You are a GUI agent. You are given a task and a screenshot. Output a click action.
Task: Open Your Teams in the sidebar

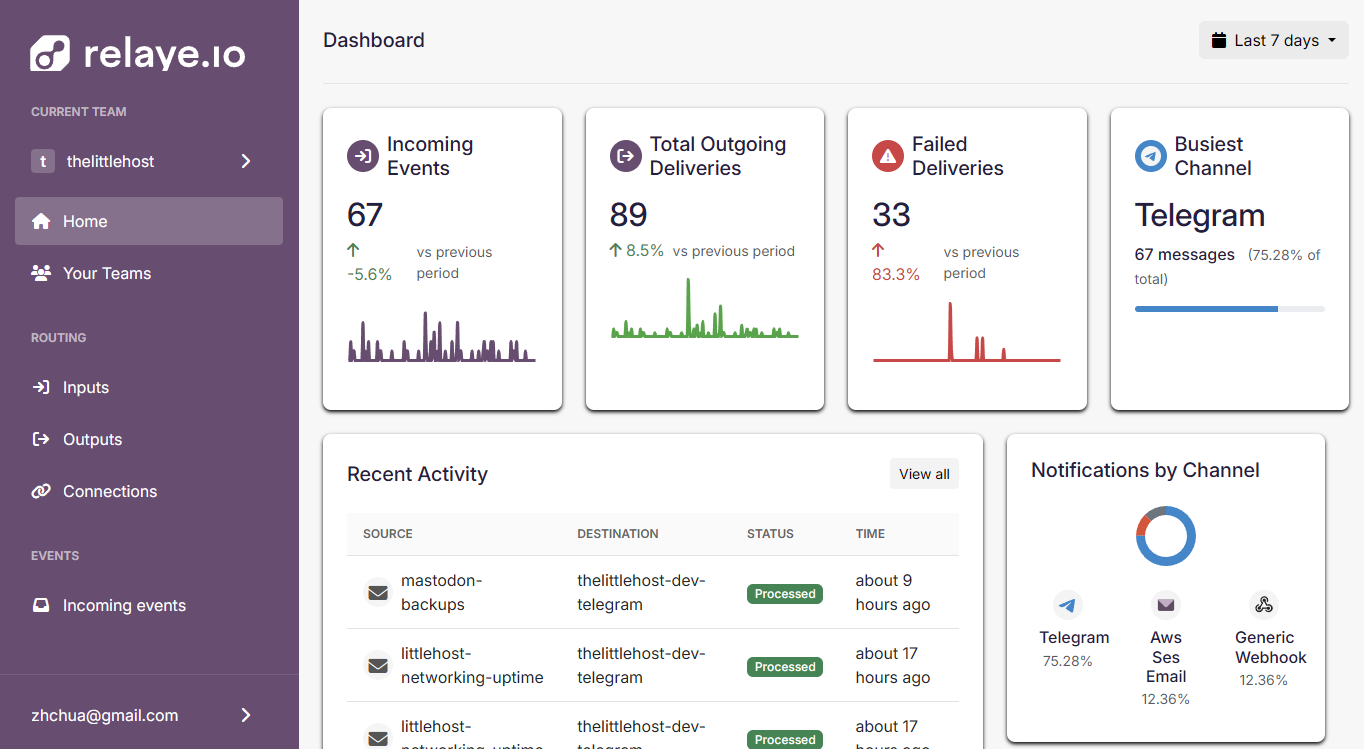pyautogui.click(x=149, y=273)
